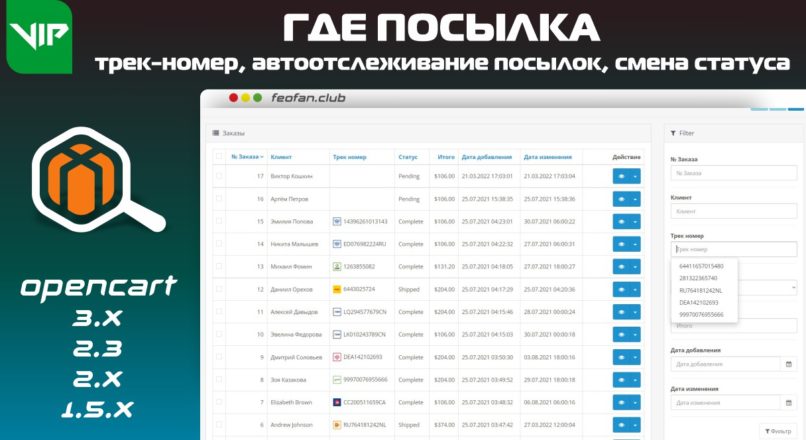Image resolution: width=806 pixels, height=440 pixels.
Task: Sort by Статус column header
Action: coord(408,157)
